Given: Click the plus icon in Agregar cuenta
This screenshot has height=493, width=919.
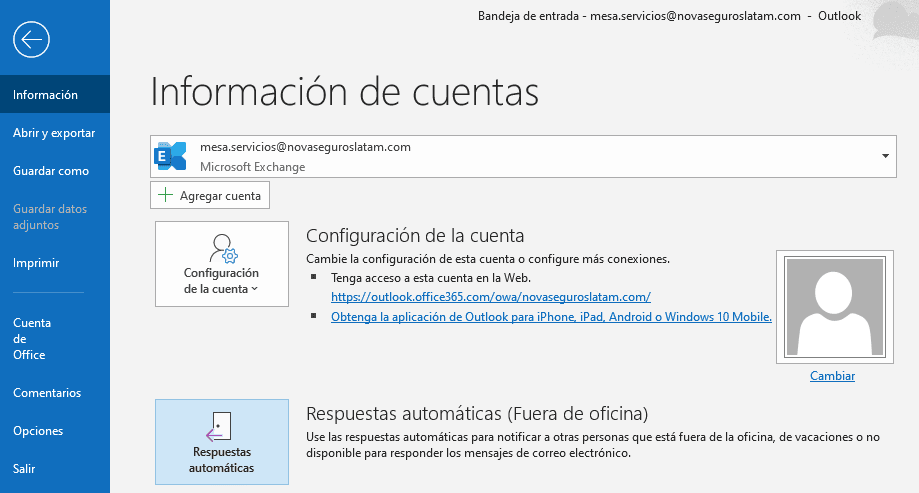Looking at the screenshot, I should [x=165, y=196].
